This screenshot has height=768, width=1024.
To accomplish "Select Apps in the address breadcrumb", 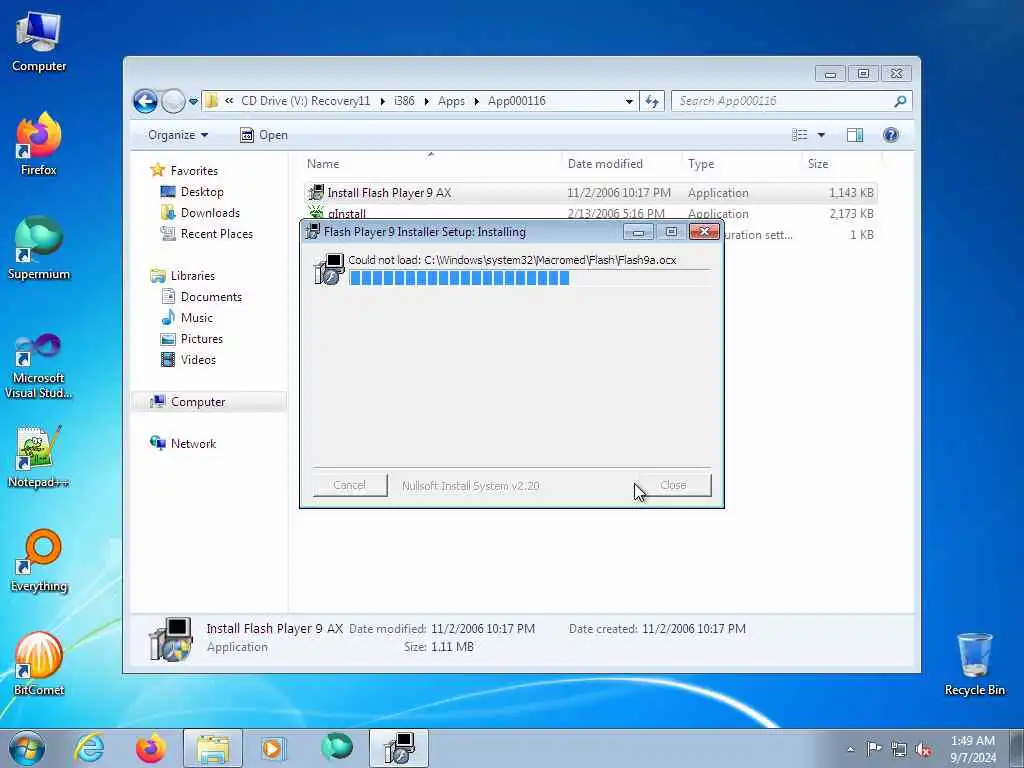I will [x=451, y=101].
